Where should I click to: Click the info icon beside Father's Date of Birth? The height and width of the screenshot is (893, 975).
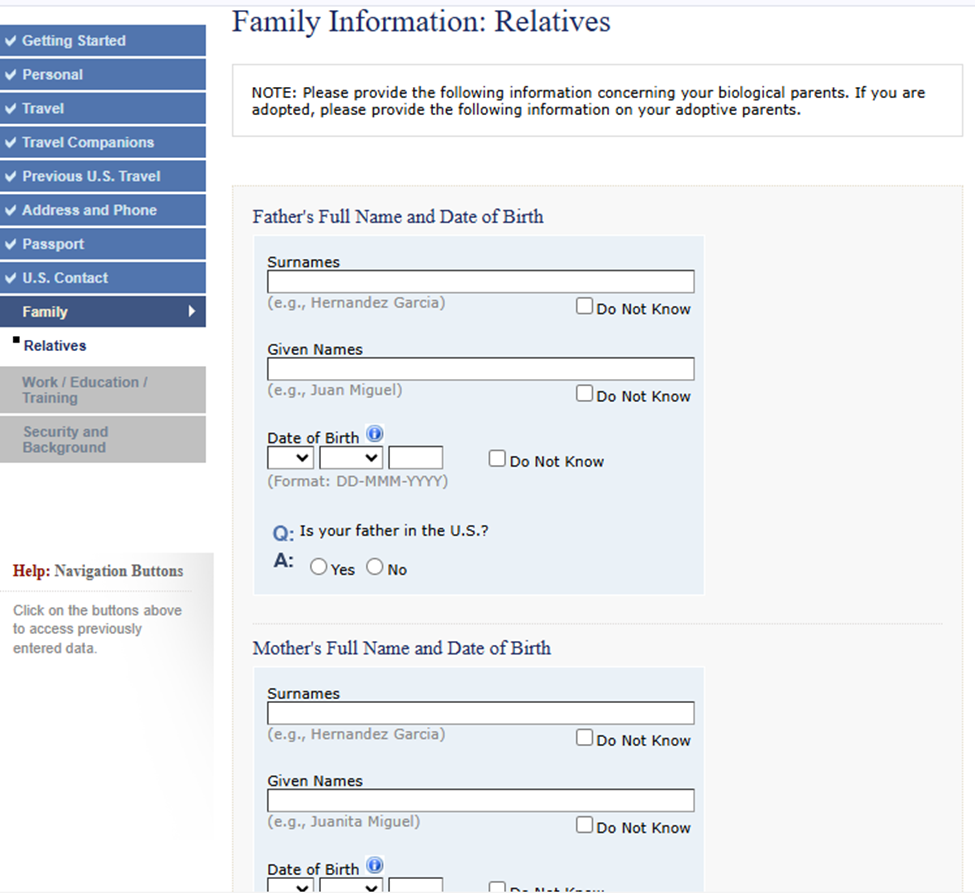[375, 434]
